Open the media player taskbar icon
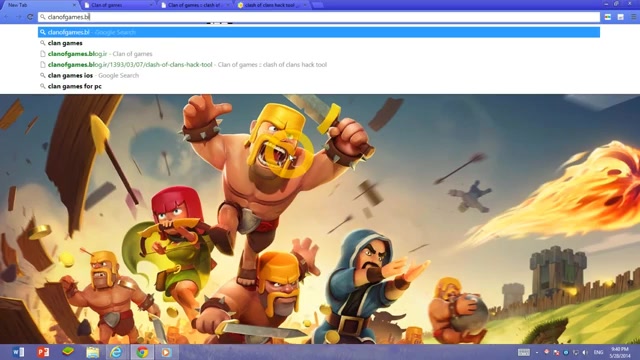This screenshot has width=640, height=360. coord(166,352)
